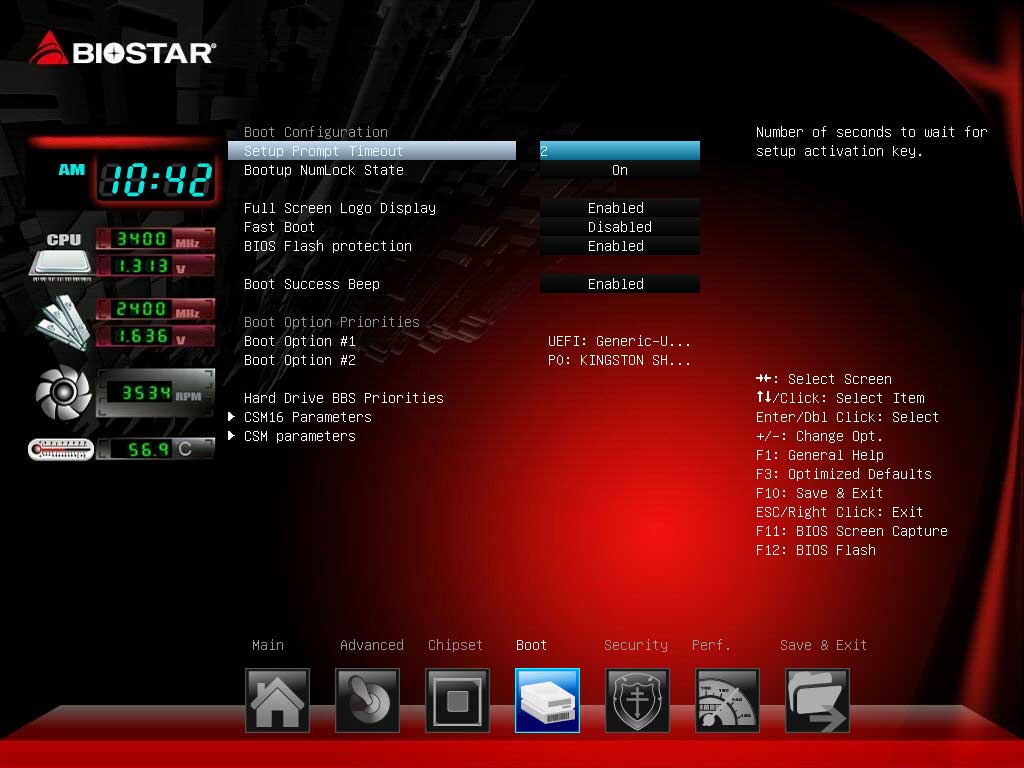
Task: Open CSM parameters entry
Action: click(x=300, y=436)
